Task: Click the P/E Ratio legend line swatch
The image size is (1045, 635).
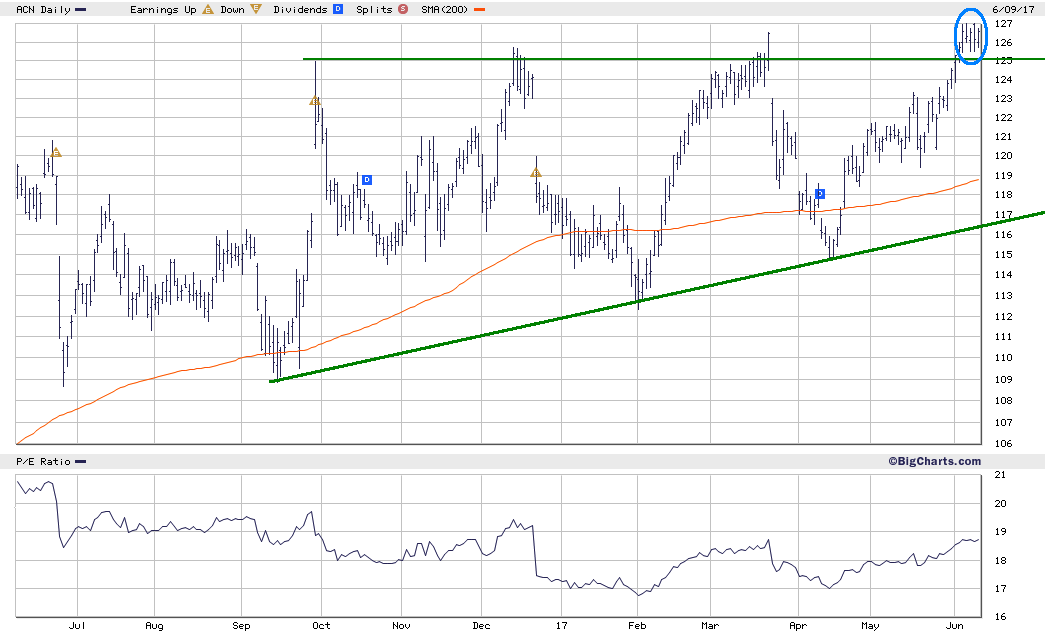Action: point(81,462)
